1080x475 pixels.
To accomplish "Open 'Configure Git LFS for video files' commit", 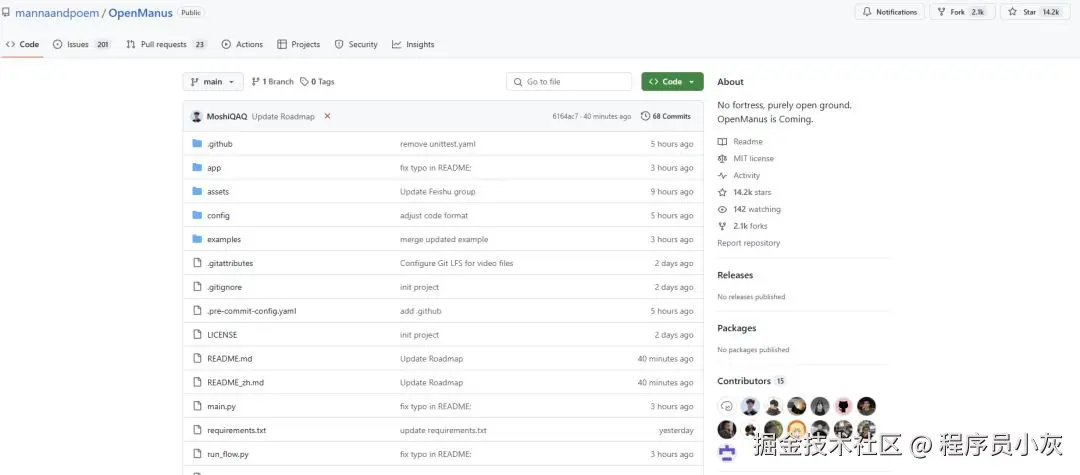I will [x=456, y=263].
